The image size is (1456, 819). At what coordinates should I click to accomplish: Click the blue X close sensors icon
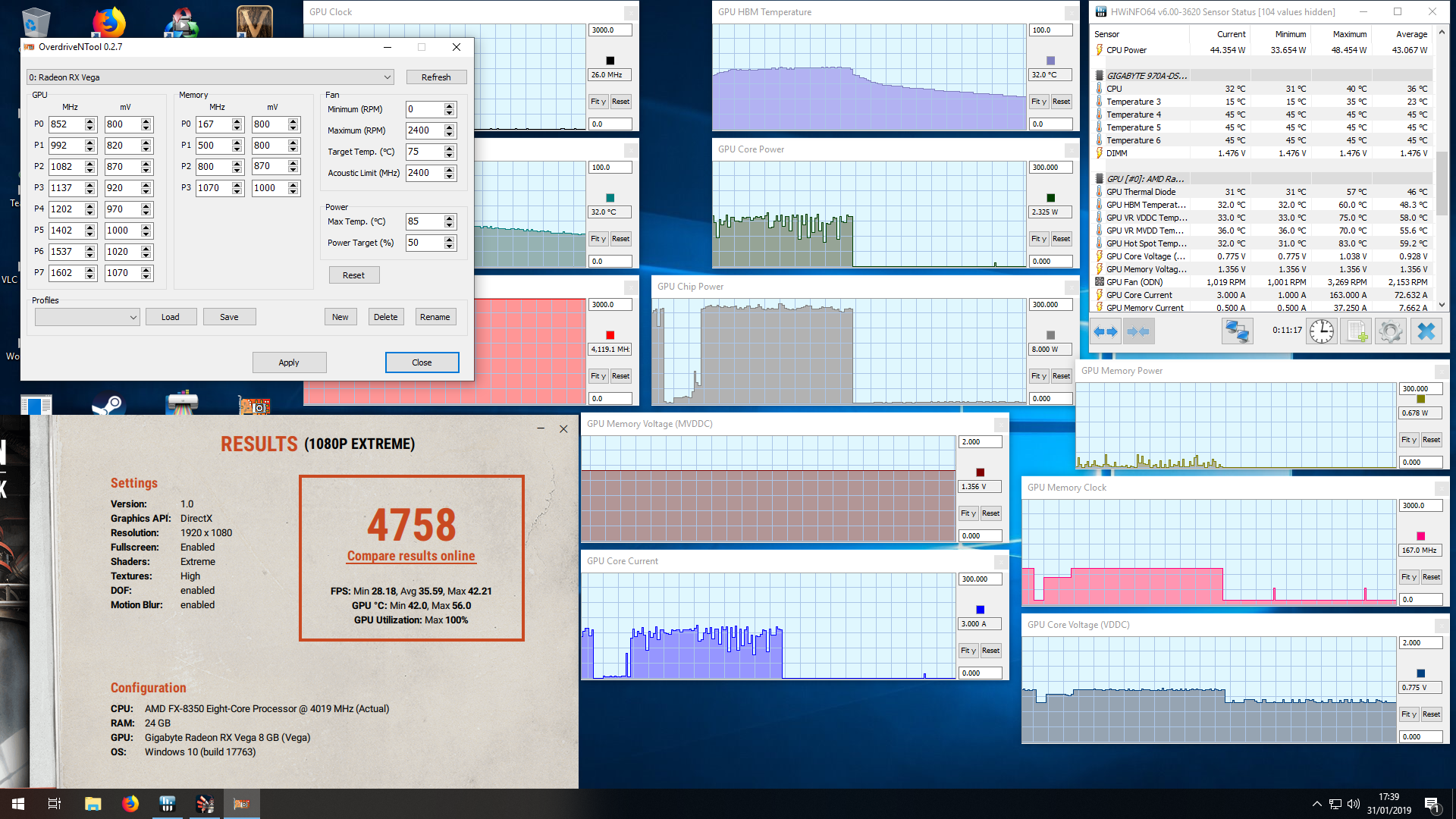(x=1426, y=331)
